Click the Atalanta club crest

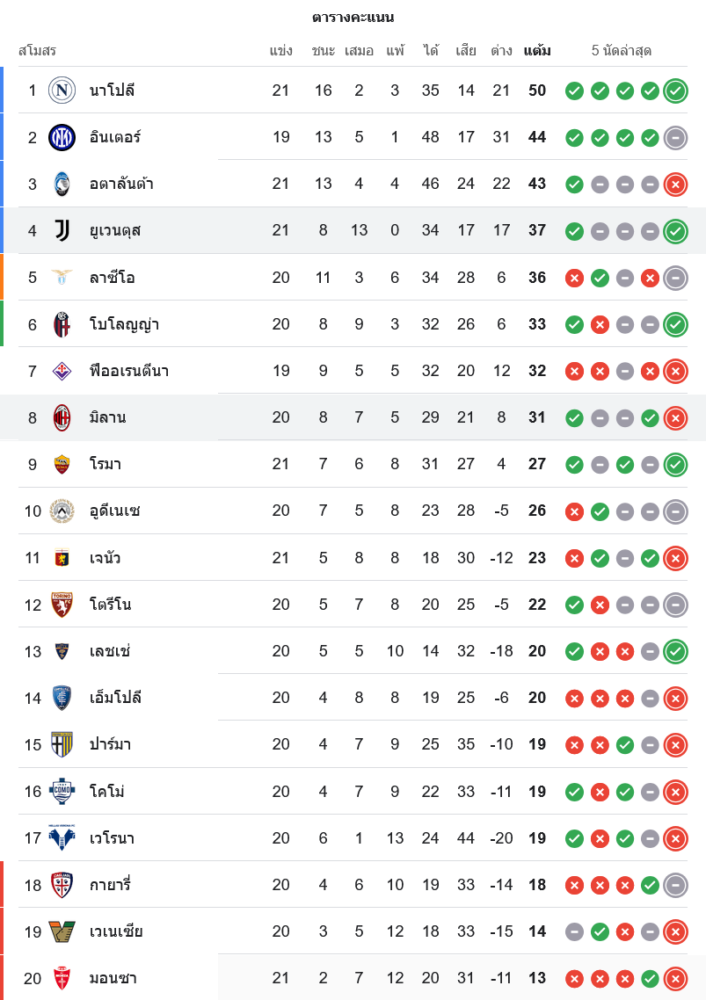click(62, 184)
